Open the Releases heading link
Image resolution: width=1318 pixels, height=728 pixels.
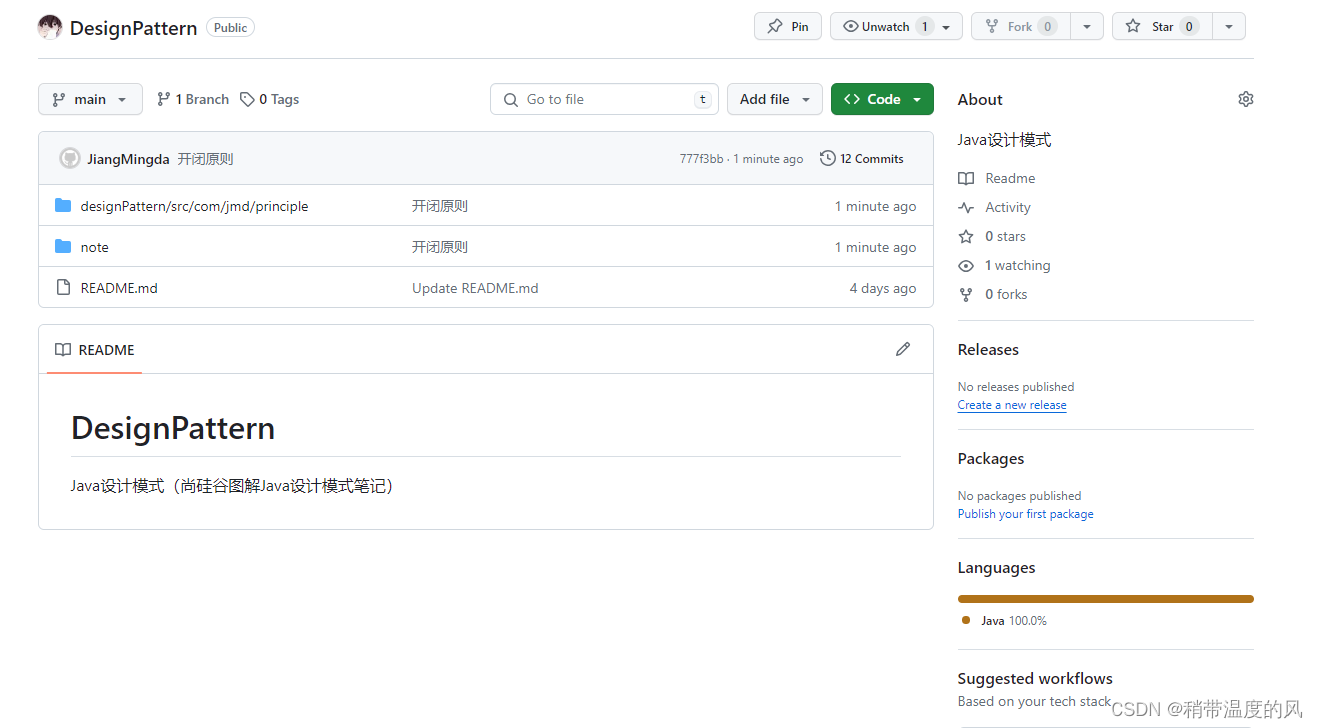(988, 349)
